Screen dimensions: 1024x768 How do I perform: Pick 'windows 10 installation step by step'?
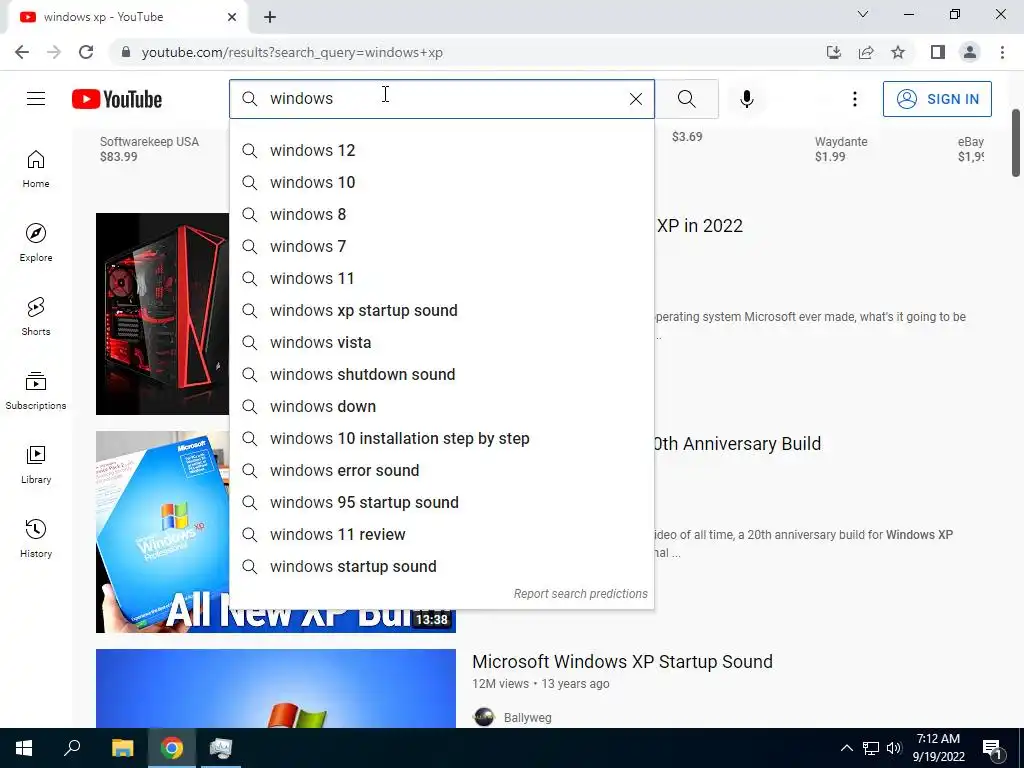click(x=442, y=438)
